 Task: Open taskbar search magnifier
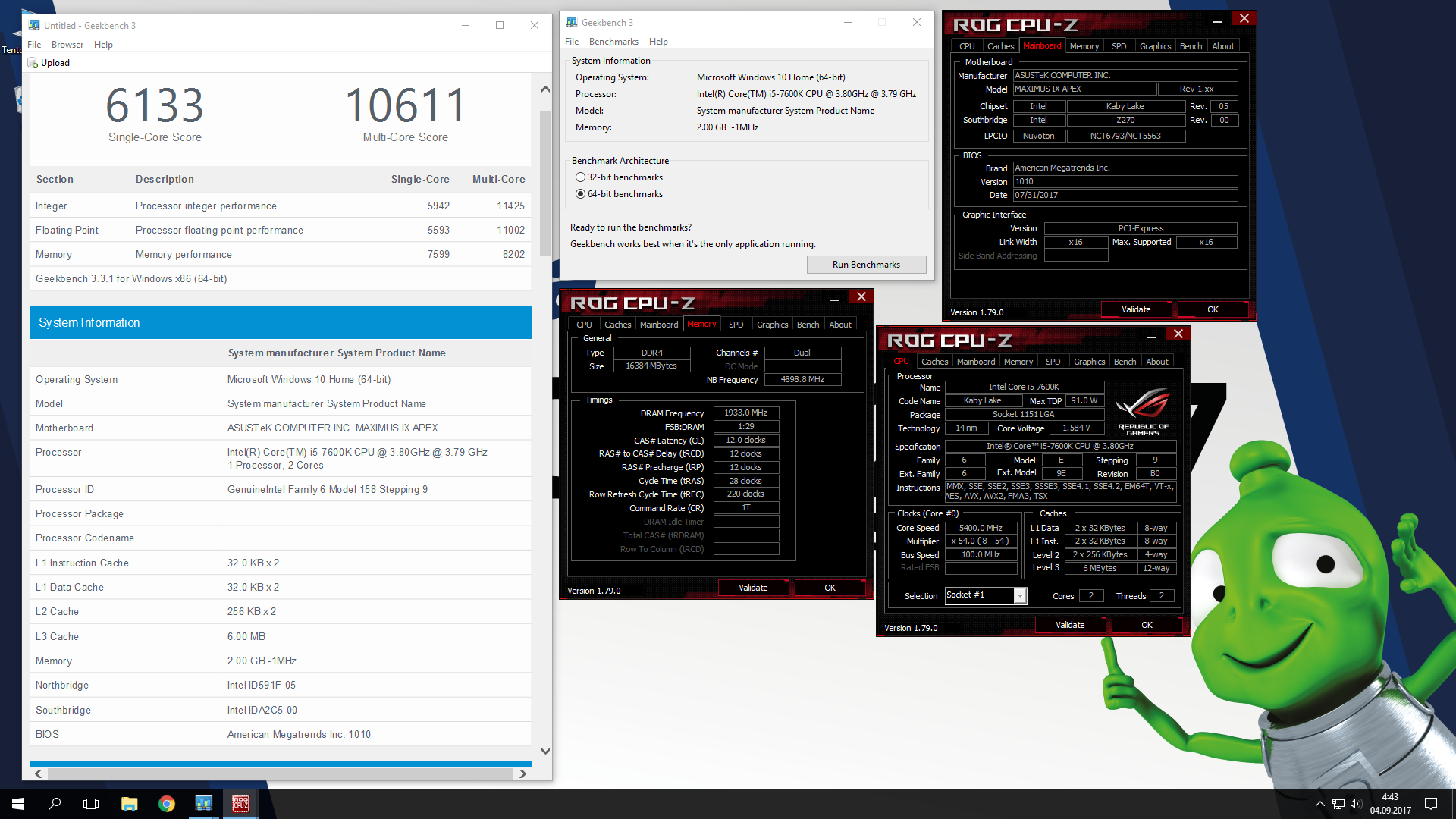[x=55, y=804]
